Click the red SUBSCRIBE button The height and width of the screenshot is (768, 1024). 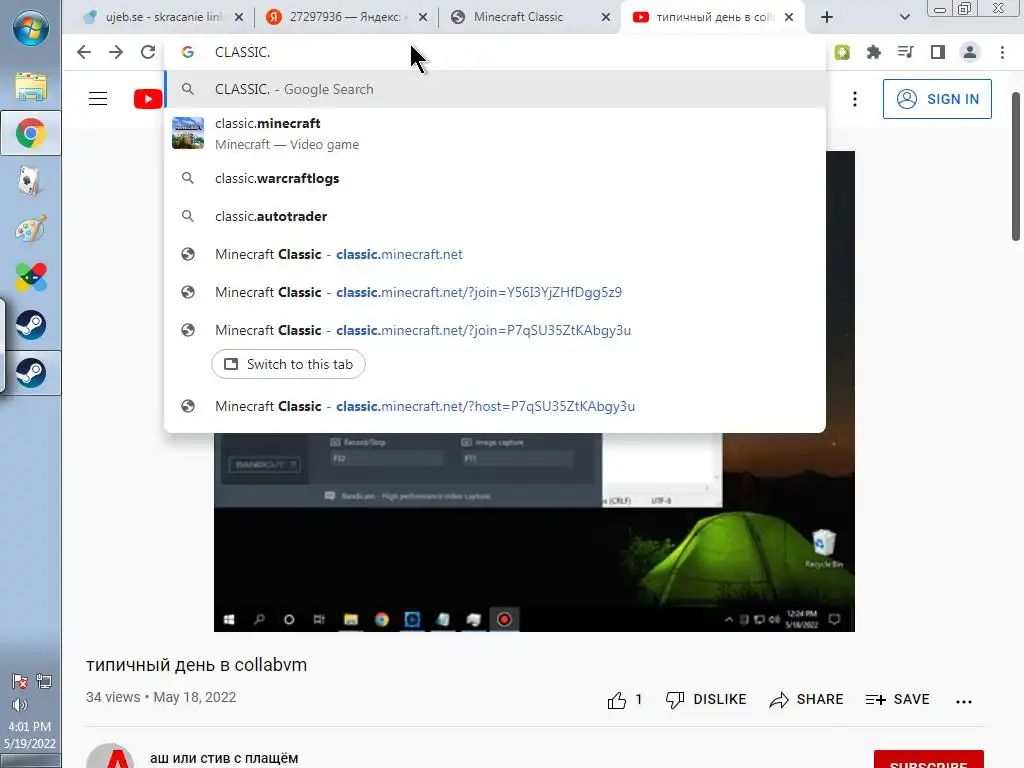929,760
